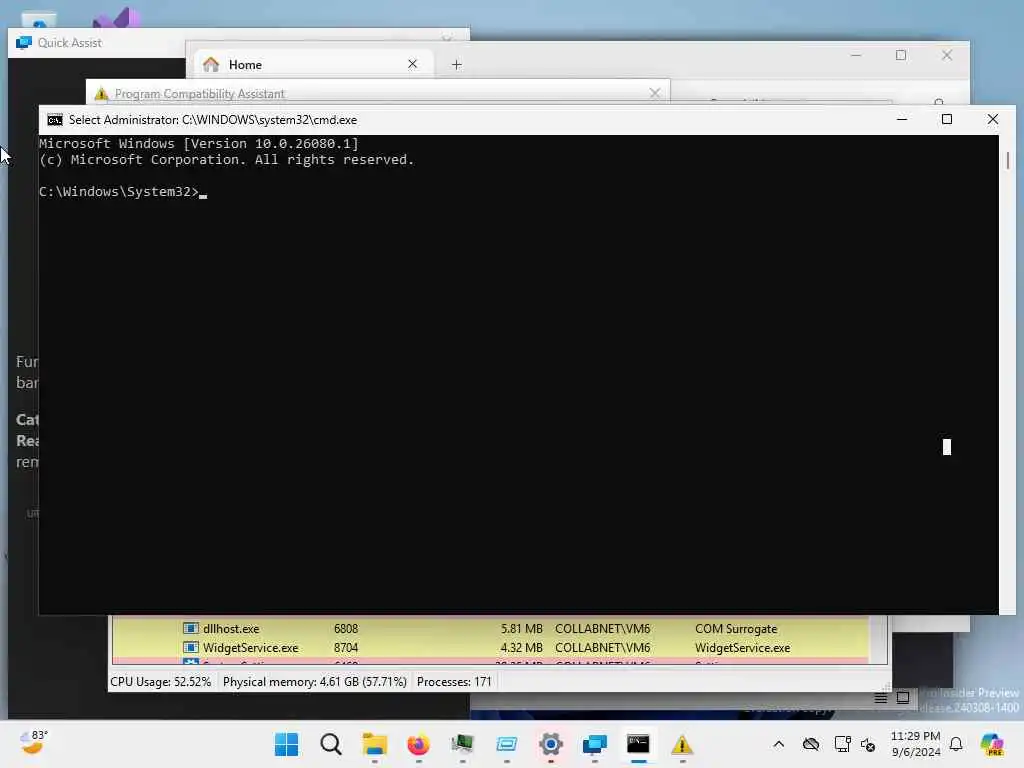Select the dllhost.exe process row

tap(491, 628)
